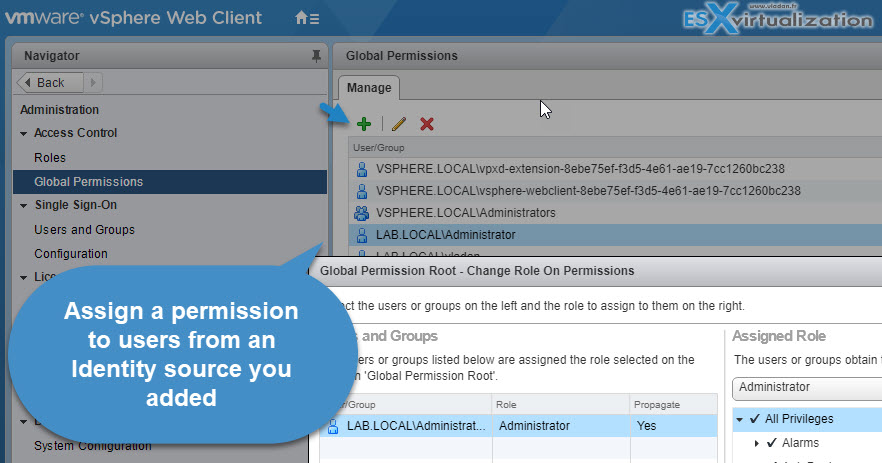Click user icon in dialog's LAB.LOCAL\Administrat... row

pos(333,426)
